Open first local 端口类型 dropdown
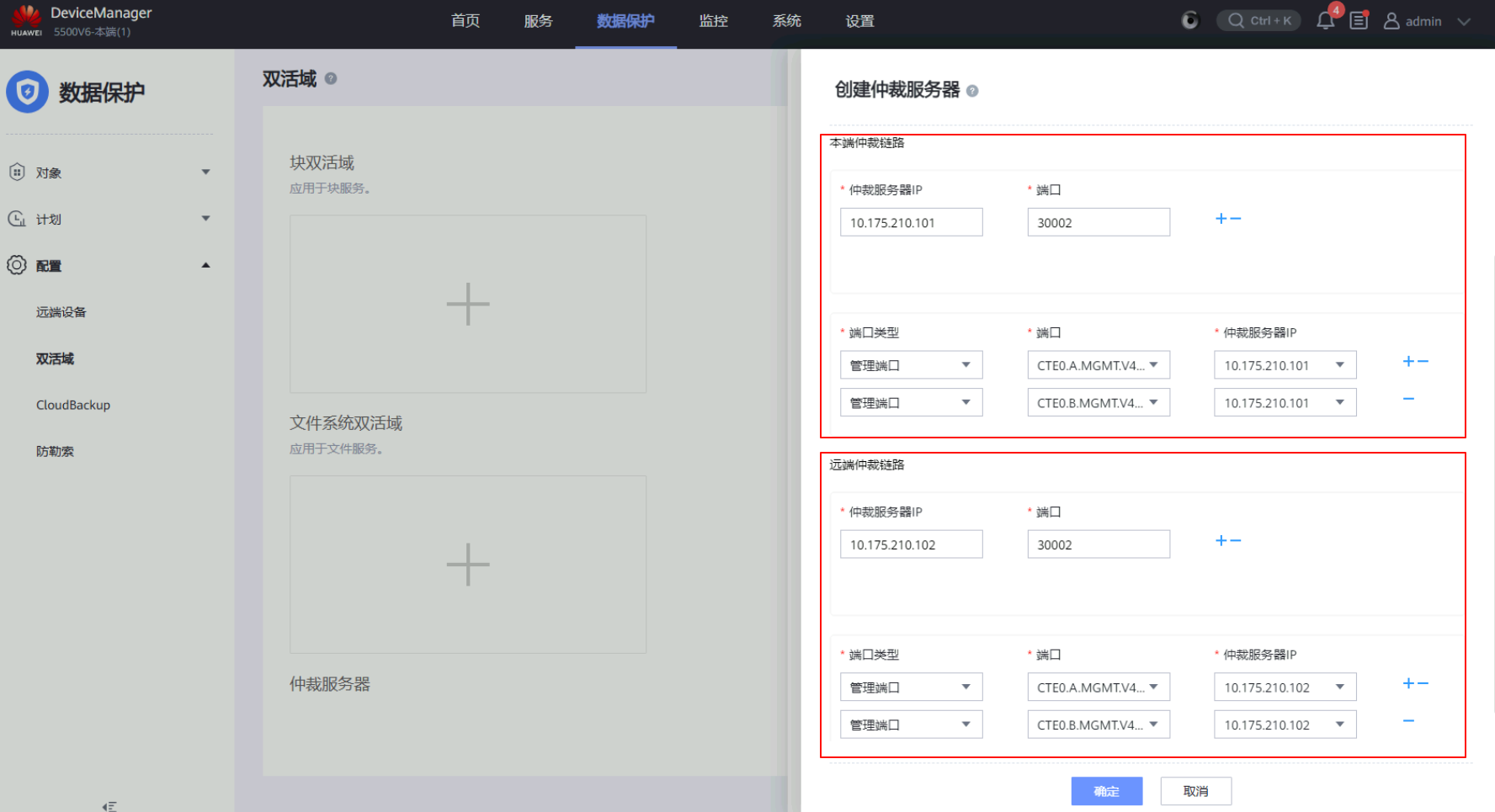Image resolution: width=1495 pixels, height=812 pixels. point(911,365)
